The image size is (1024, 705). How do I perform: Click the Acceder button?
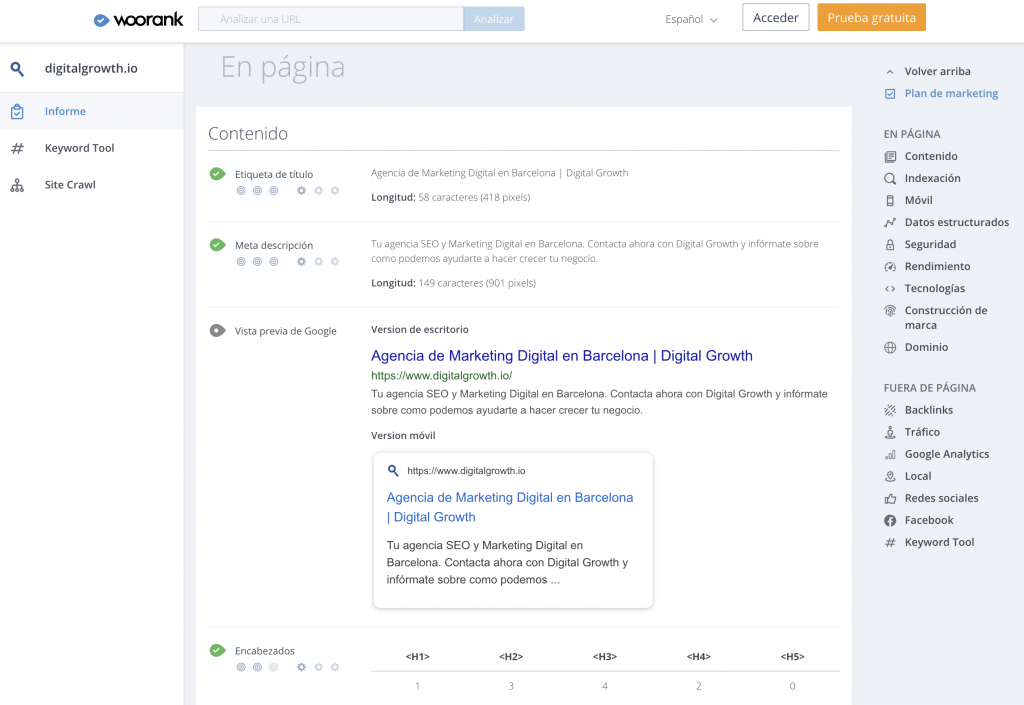coord(775,18)
